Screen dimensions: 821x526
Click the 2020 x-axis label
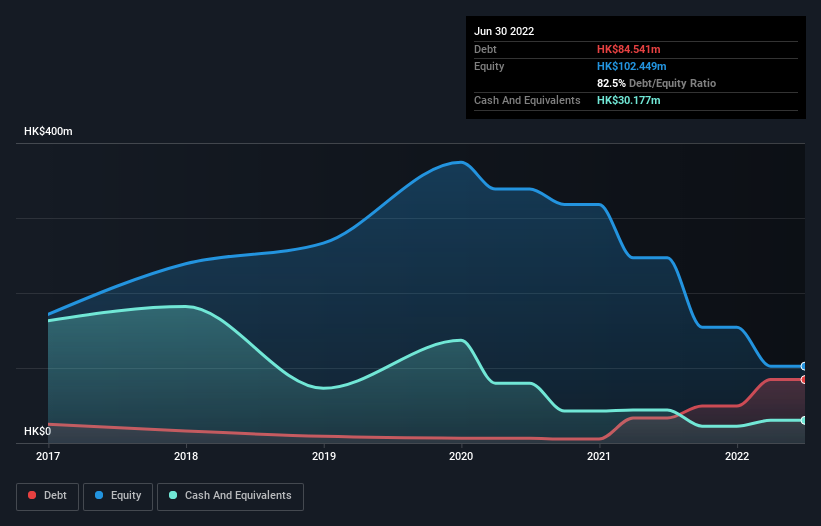point(461,456)
